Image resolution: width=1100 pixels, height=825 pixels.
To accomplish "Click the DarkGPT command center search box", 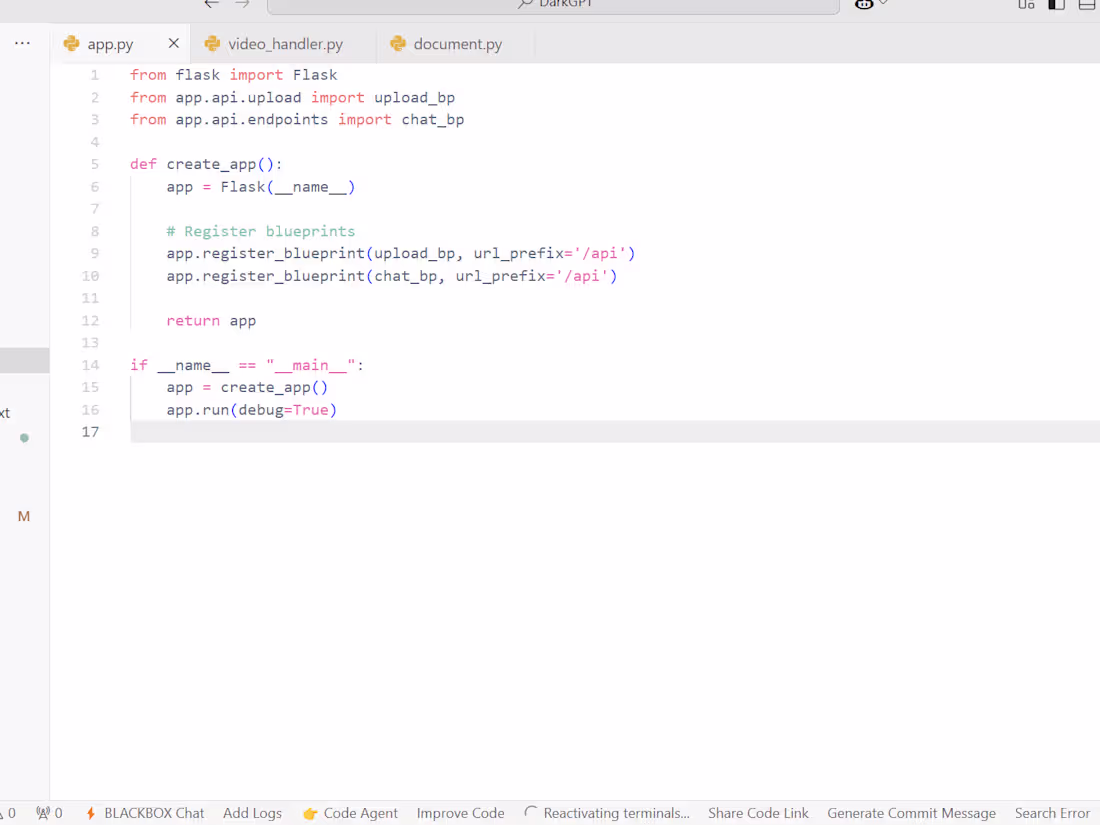I will click(x=553, y=5).
